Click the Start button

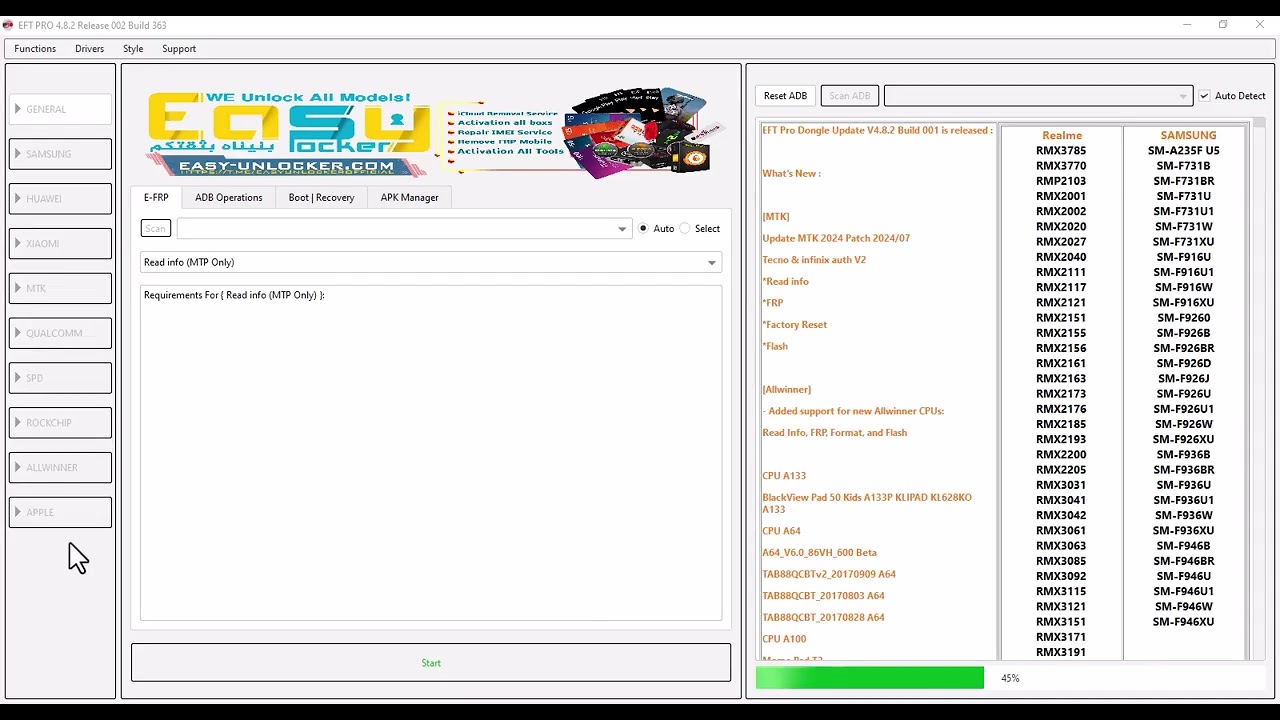(431, 663)
